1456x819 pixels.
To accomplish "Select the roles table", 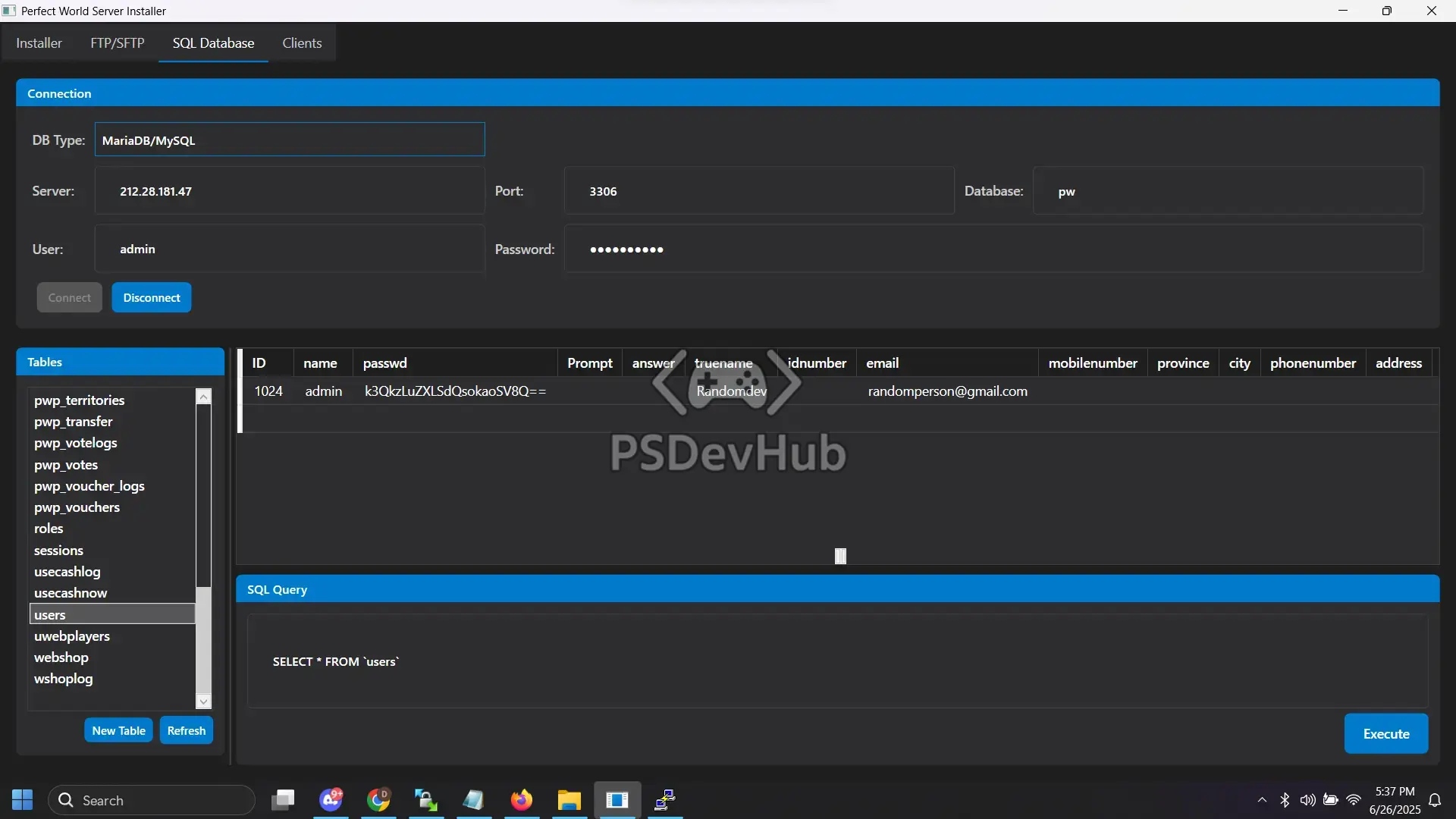I will [x=112, y=529].
